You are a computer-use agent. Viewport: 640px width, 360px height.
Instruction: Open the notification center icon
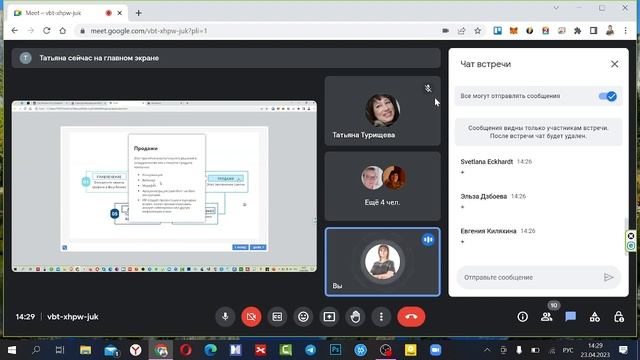pyautogui.click(x=623, y=350)
